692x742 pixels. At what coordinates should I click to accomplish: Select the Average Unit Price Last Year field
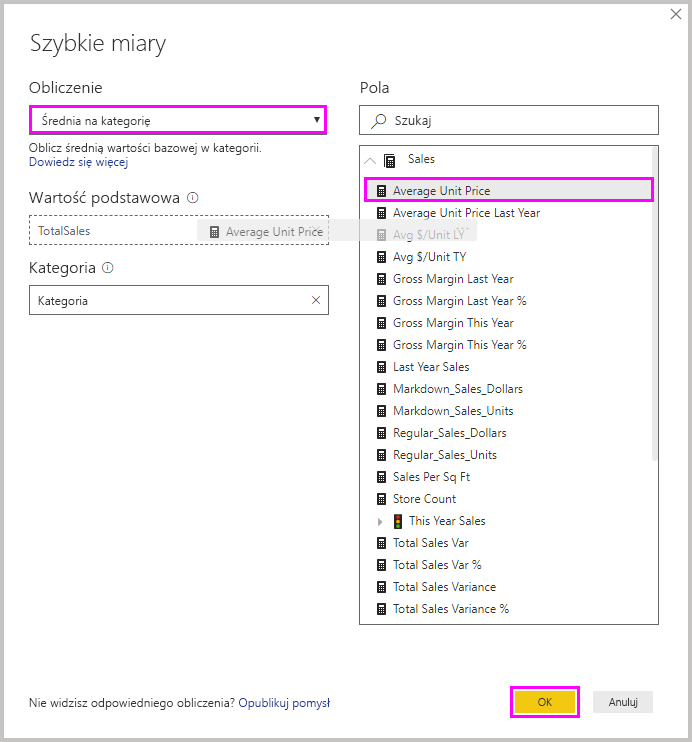466,213
